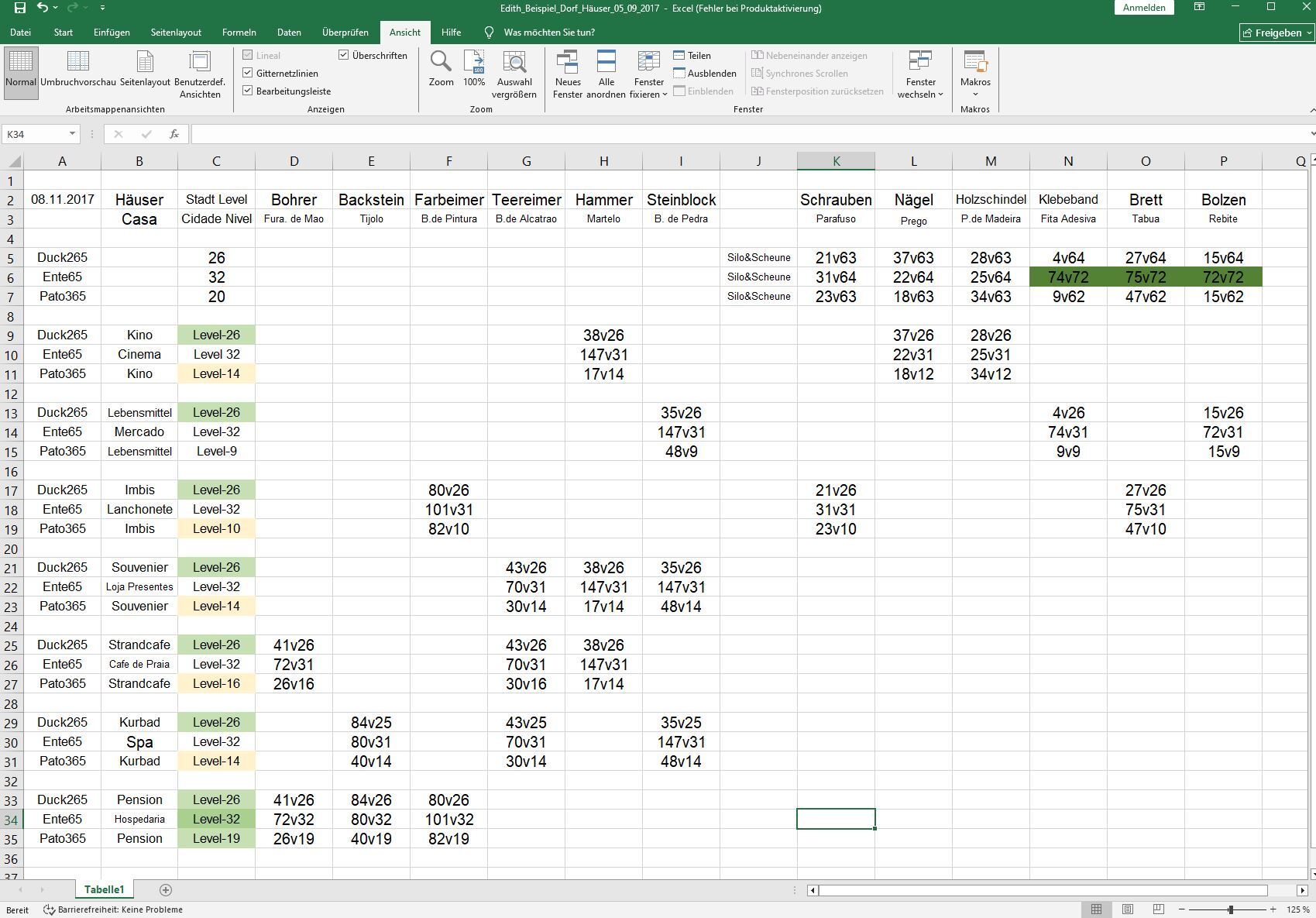Click the lightbulb Tell Me icon
Screen dimensions: 1316x918
489,33
